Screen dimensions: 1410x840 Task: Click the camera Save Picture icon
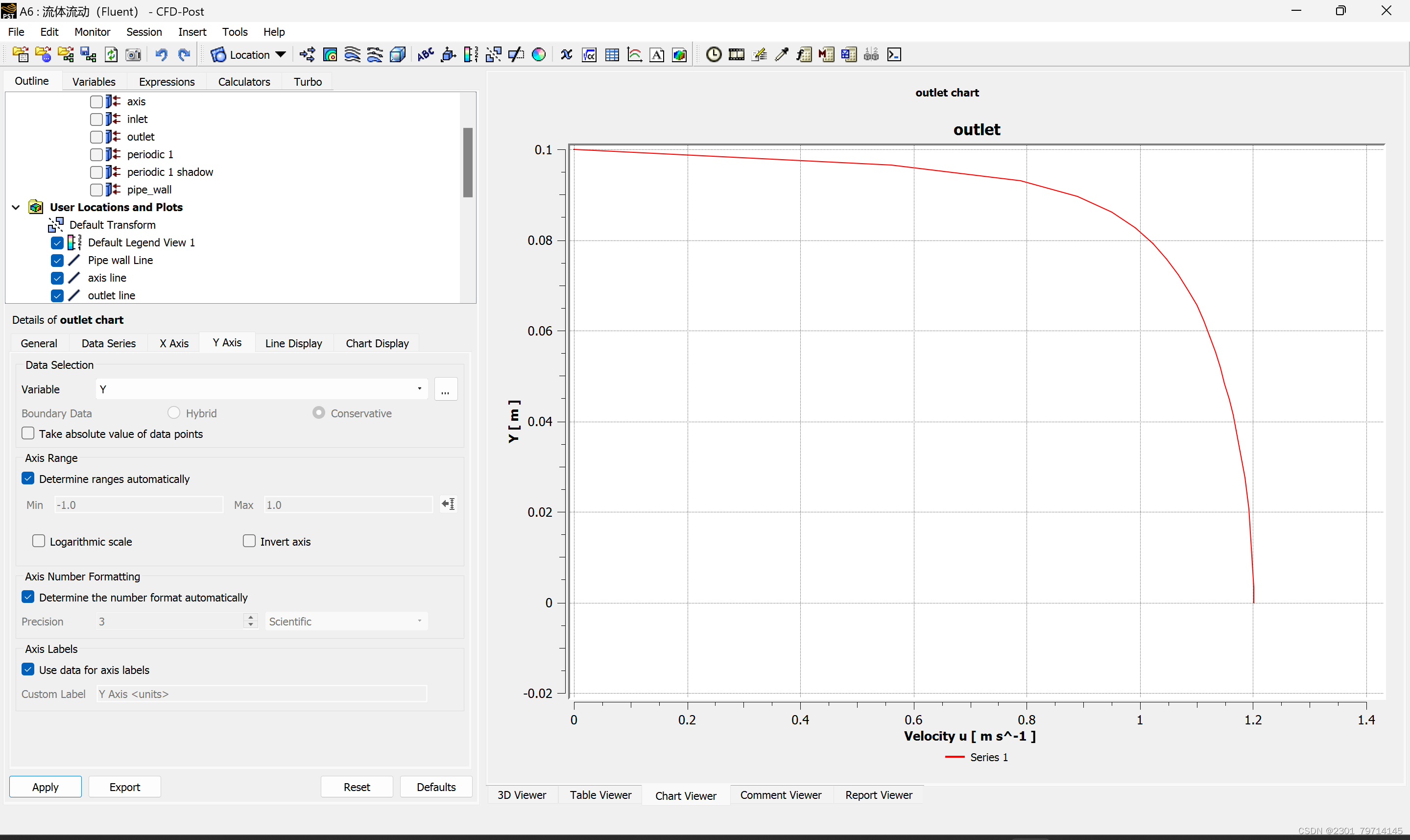coord(134,55)
